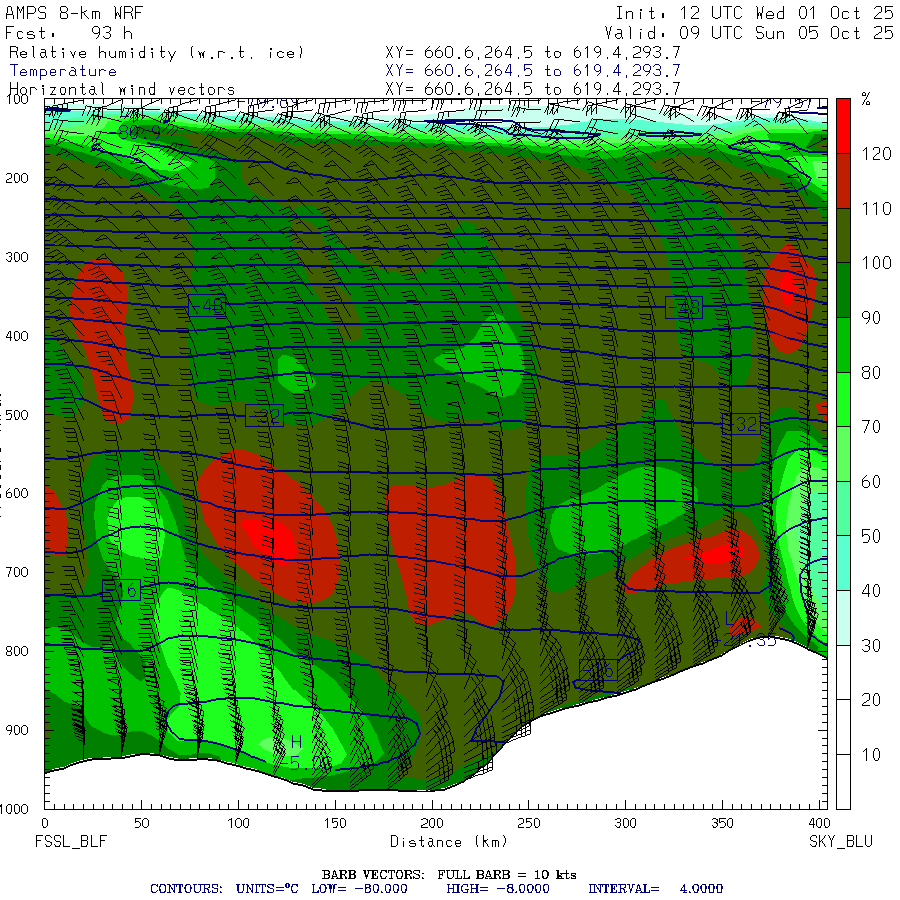Select the right '-32' temperature contour label
This screenshot has height=900, width=900.
point(742,424)
